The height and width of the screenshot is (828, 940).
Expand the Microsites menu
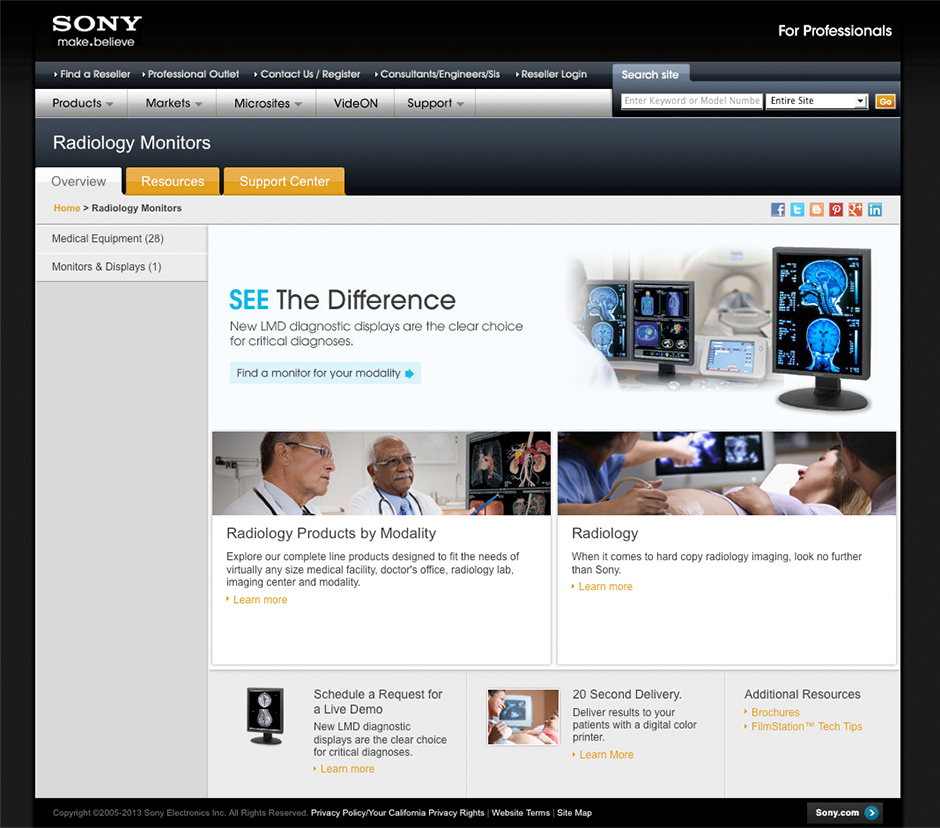pos(267,103)
